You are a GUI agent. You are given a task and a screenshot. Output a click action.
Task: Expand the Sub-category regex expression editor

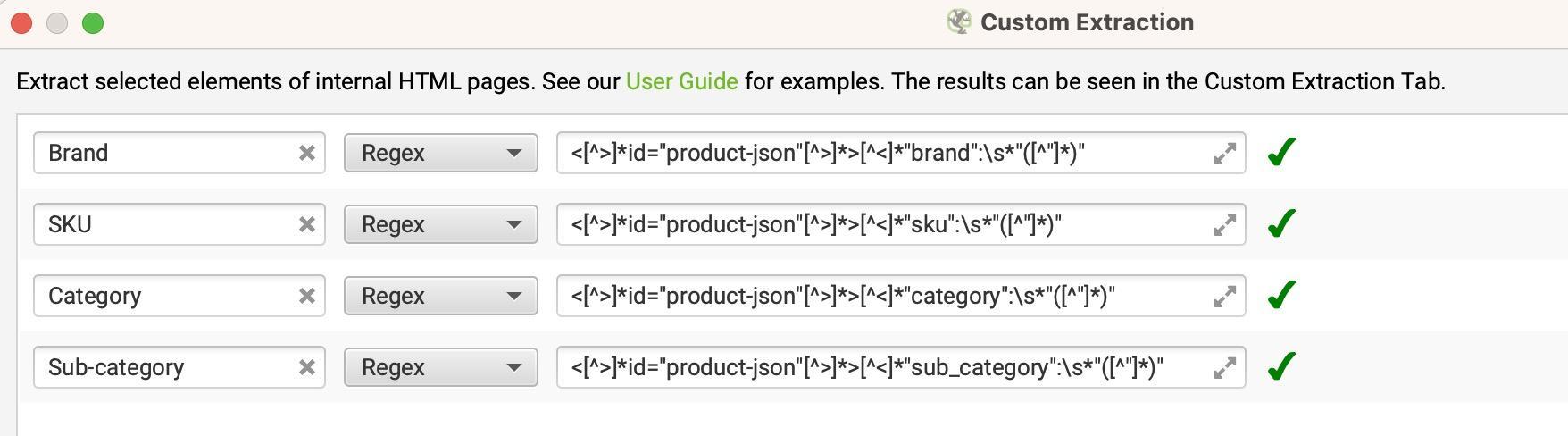[1224, 368]
